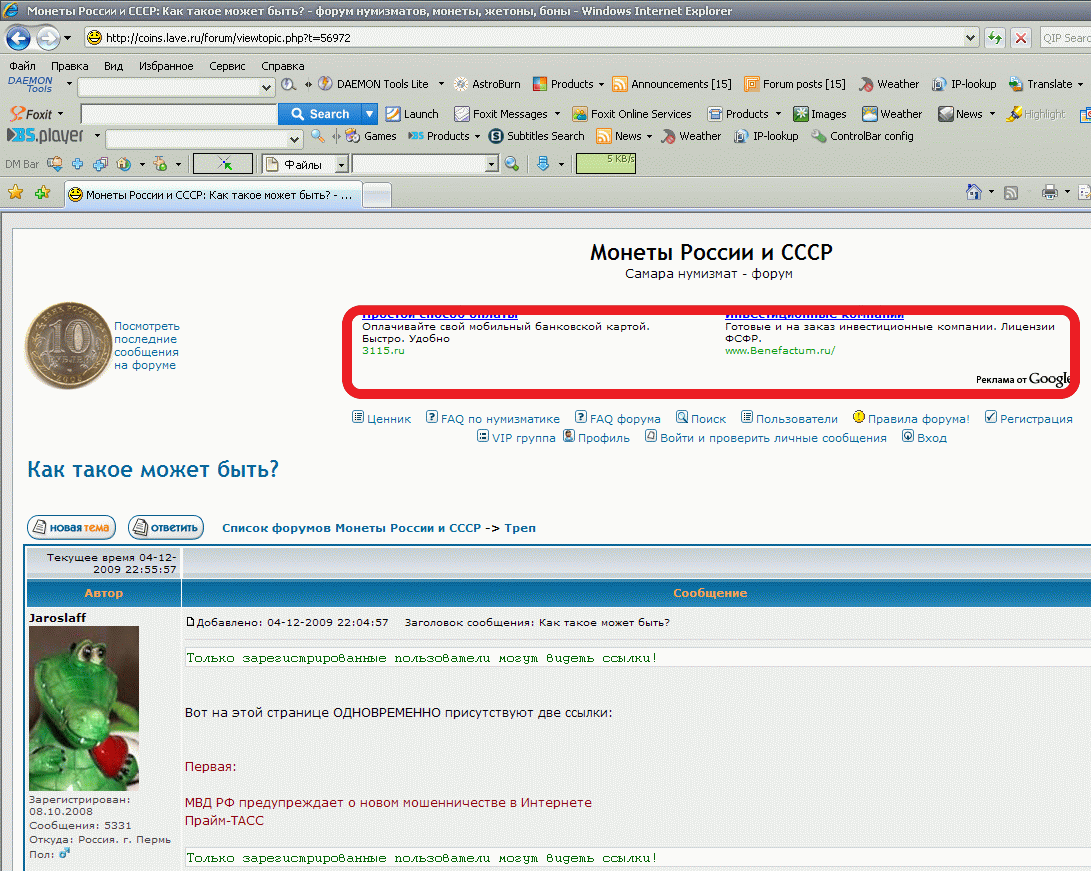The height and width of the screenshot is (871, 1091).
Task: Open Посмотреть последние сообщения на форуме link
Action: 146,345
